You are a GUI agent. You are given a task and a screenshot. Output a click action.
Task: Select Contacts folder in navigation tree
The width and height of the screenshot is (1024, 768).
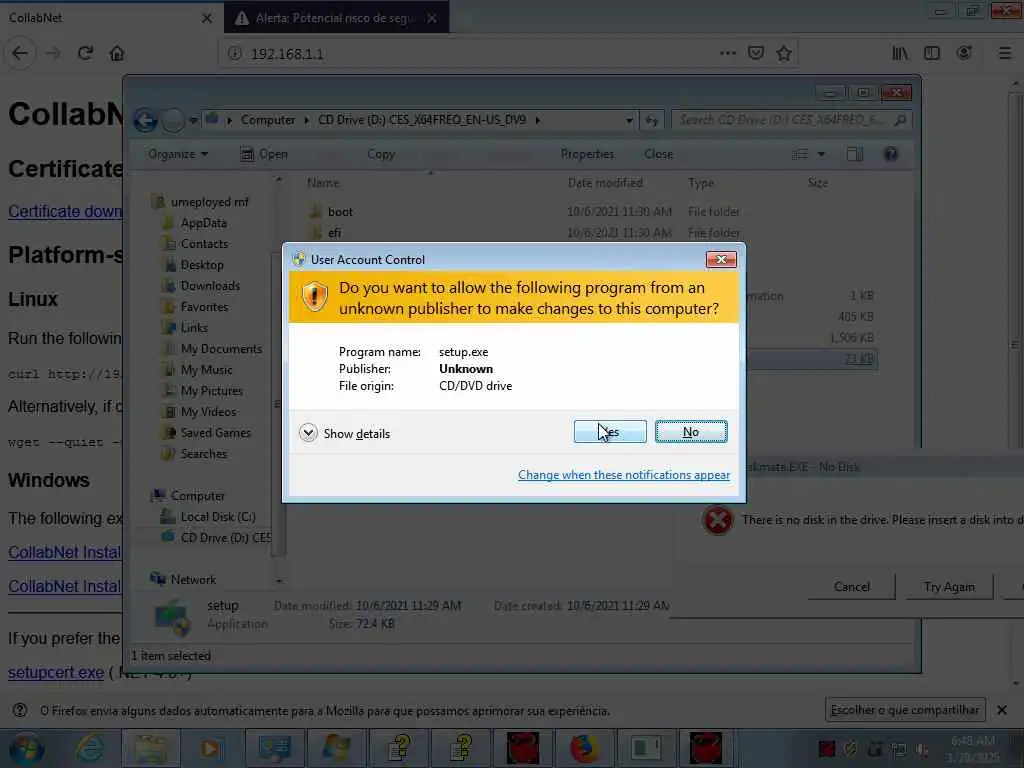click(x=204, y=244)
